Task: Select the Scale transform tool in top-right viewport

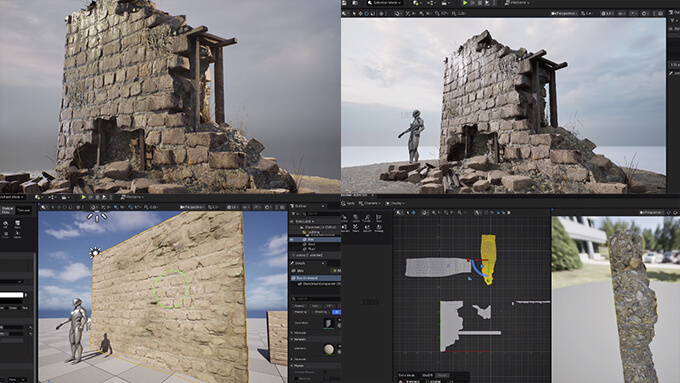Action: 373,13
